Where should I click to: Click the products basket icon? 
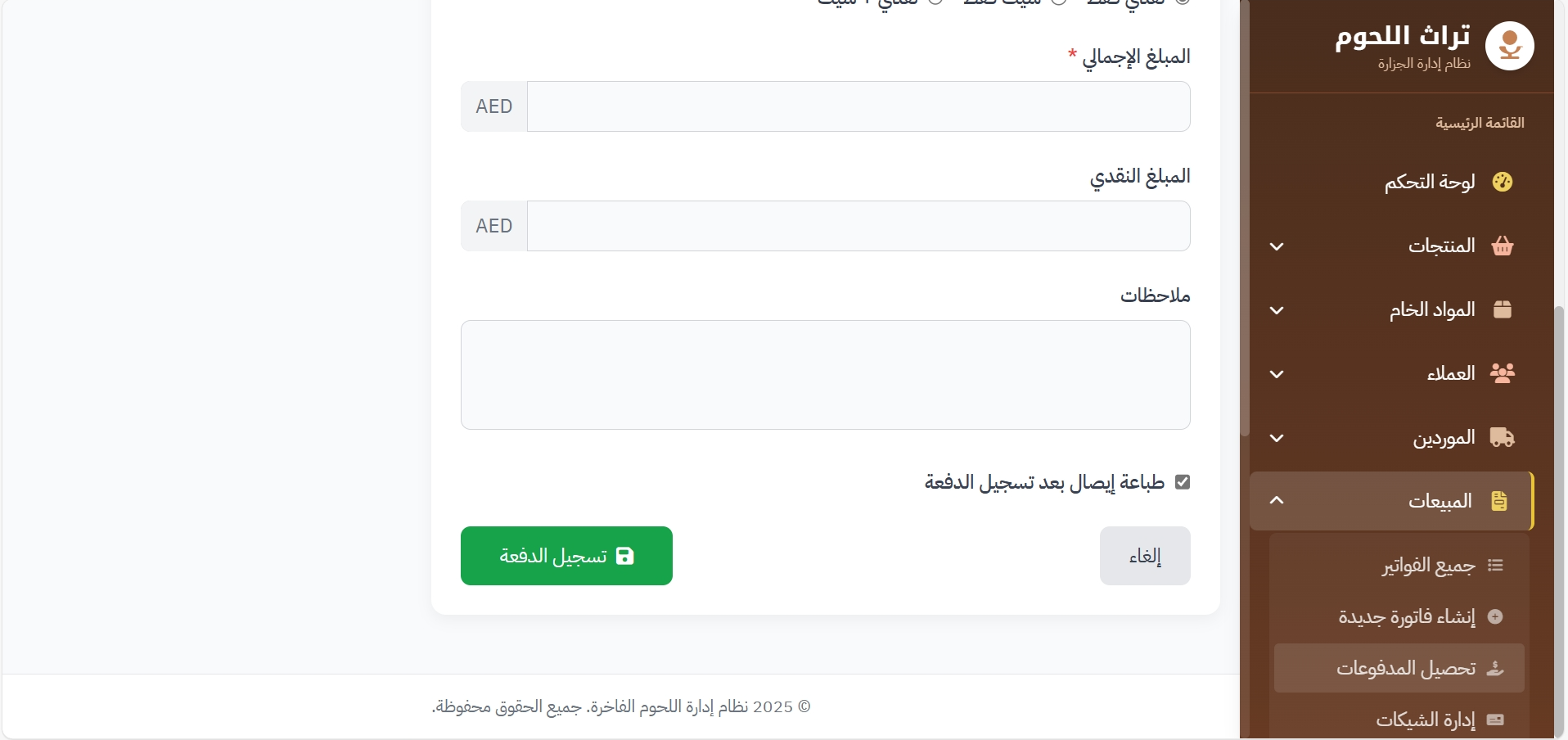click(x=1502, y=246)
